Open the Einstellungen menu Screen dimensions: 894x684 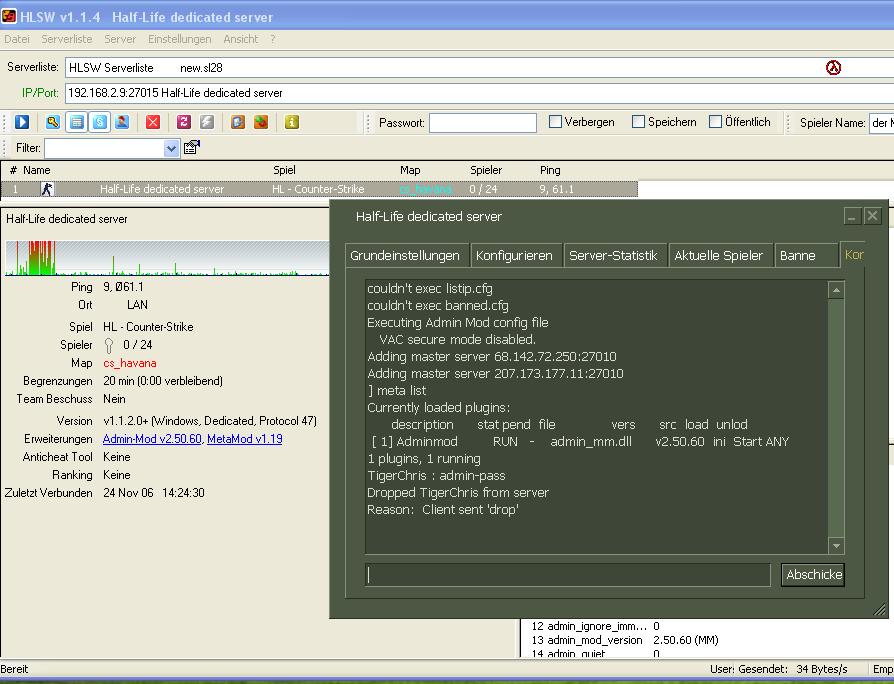179,39
